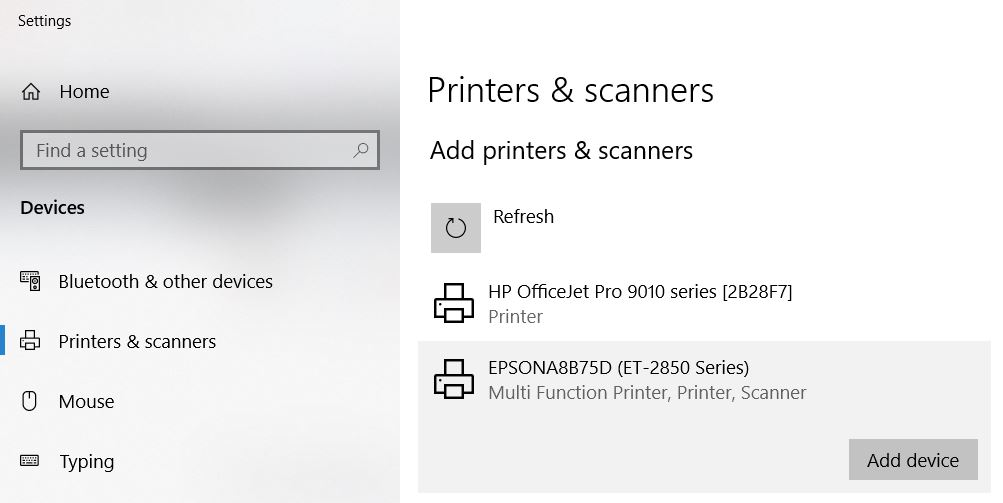Click the Bluetooth & other devices icon

click(x=30, y=281)
